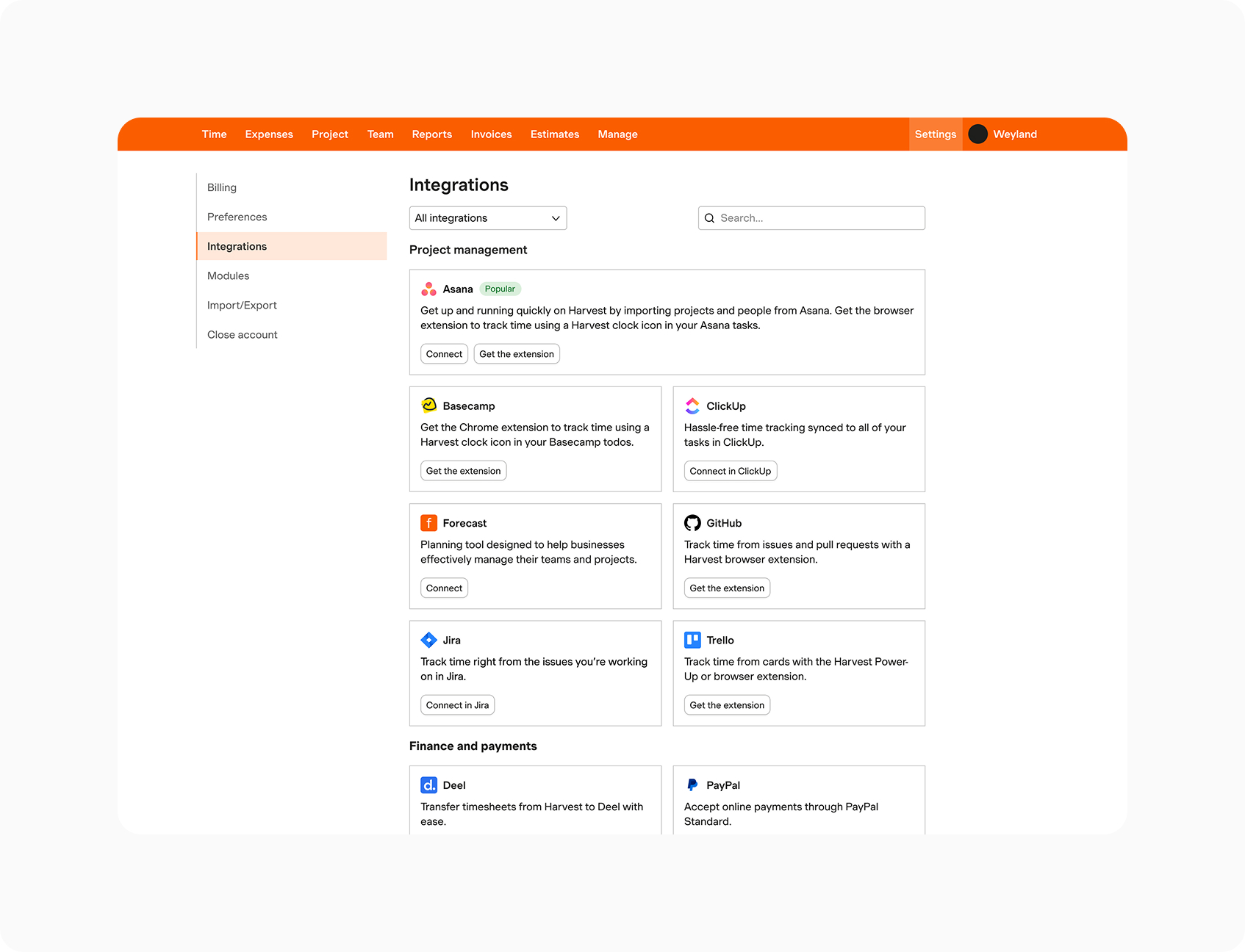The image size is (1245, 952).
Task: Click Connect in Jira button
Action: pyautogui.click(x=457, y=705)
